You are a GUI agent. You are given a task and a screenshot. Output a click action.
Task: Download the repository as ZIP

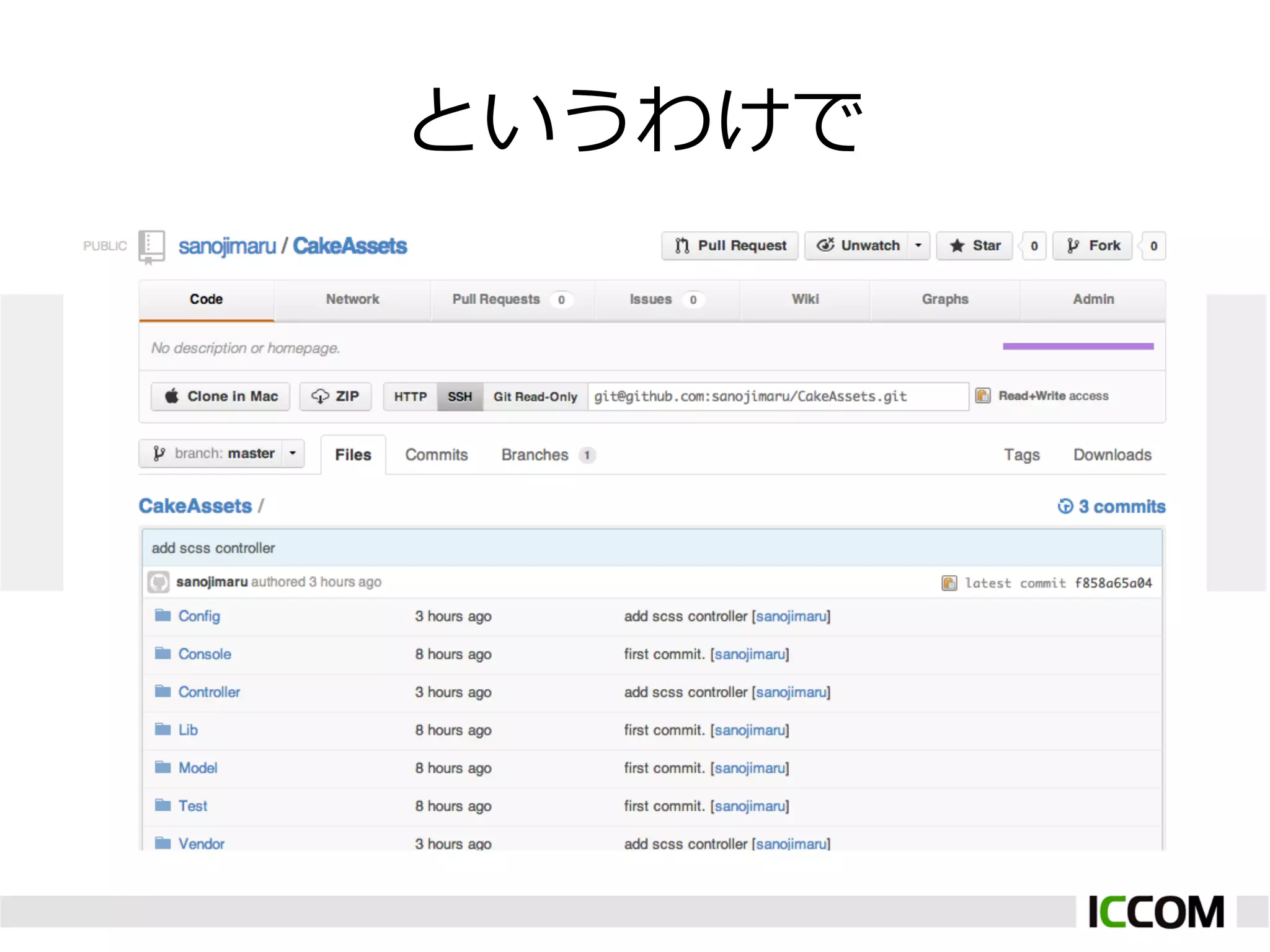(335, 397)
